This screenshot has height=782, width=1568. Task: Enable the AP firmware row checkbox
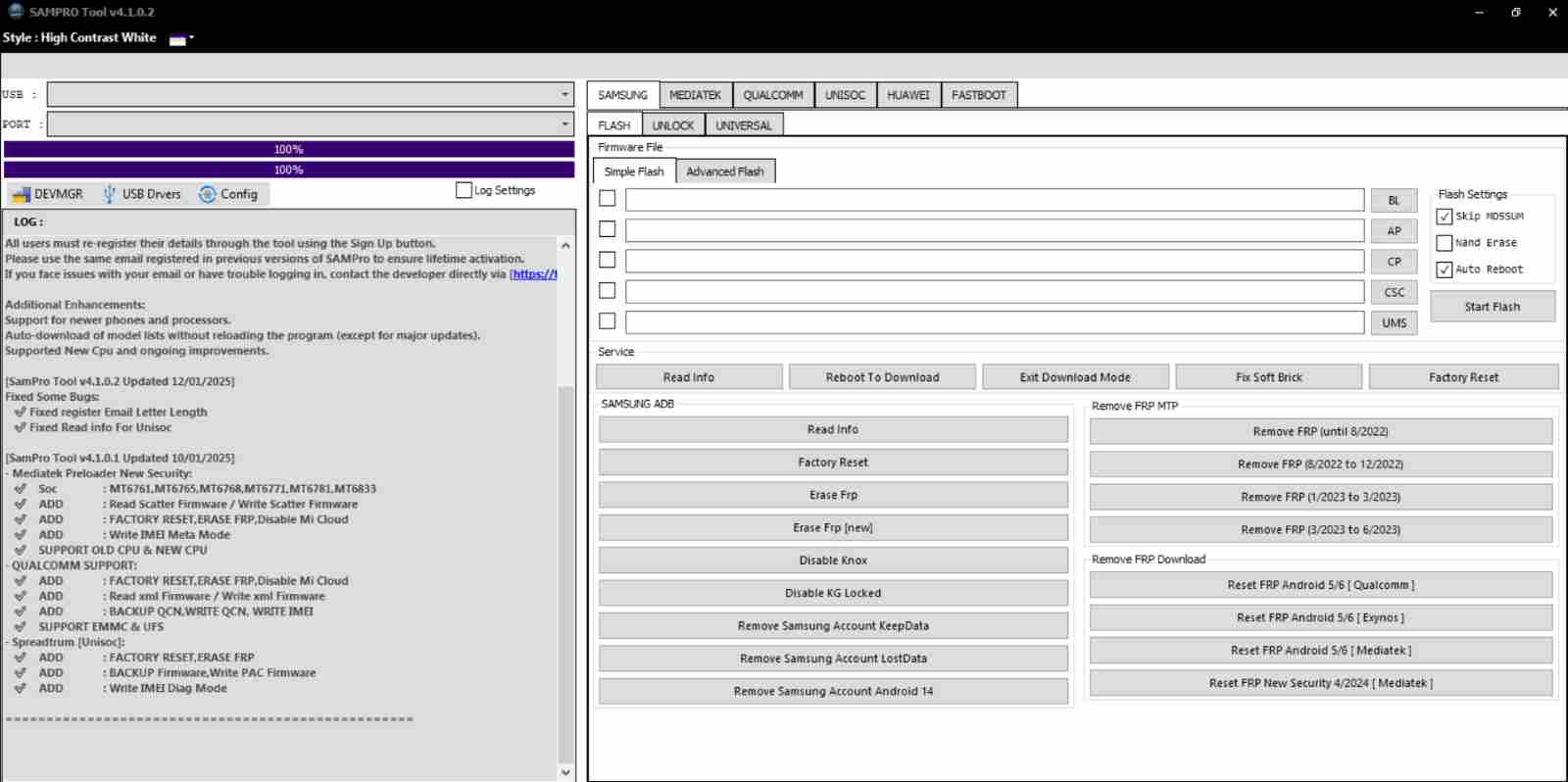pos(608,229)
